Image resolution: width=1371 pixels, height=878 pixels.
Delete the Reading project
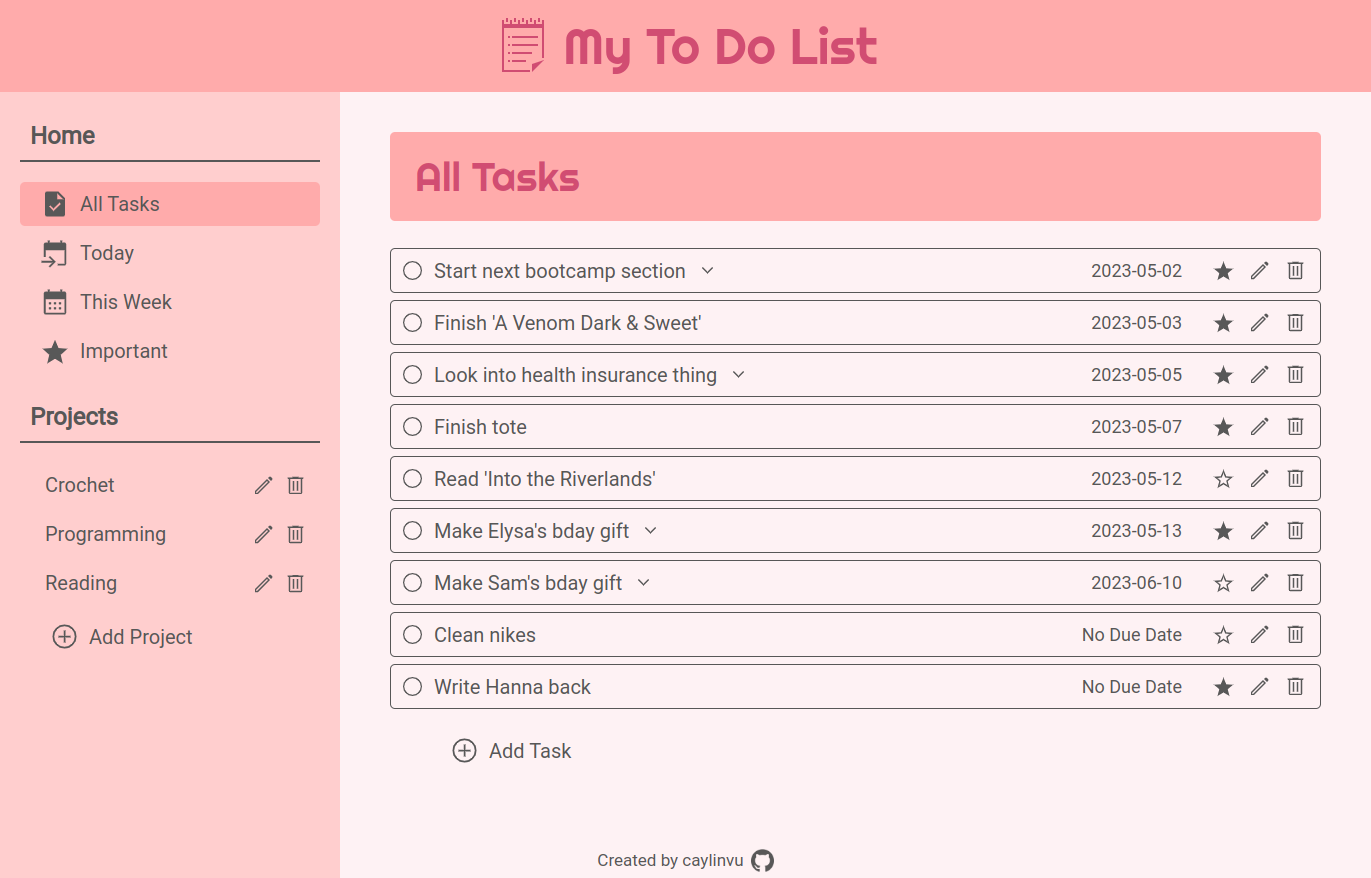click(x=295, y=583)
